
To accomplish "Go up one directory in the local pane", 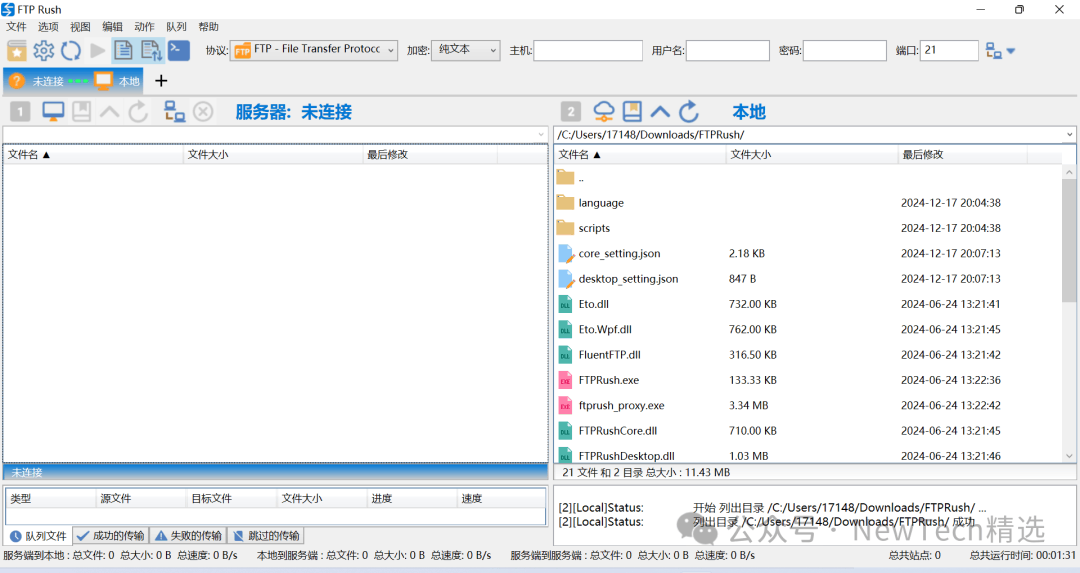I will [660, 111].
